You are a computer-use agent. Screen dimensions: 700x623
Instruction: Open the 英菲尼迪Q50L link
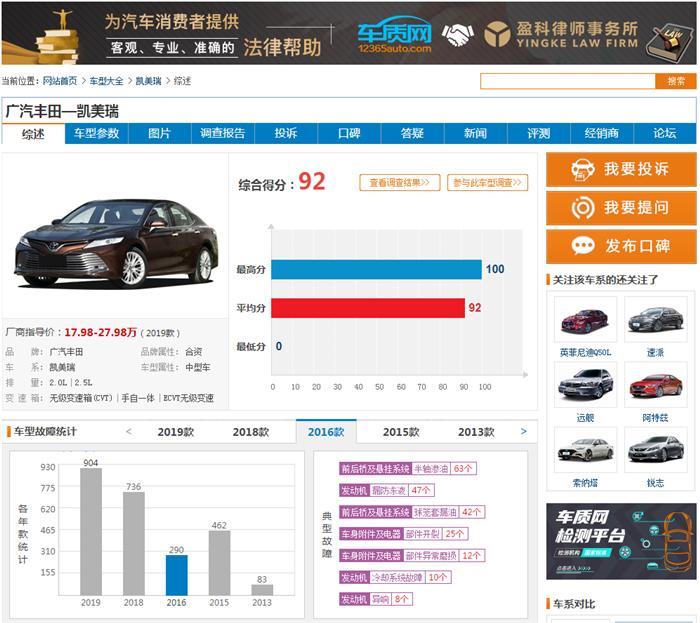click(585, 353)
